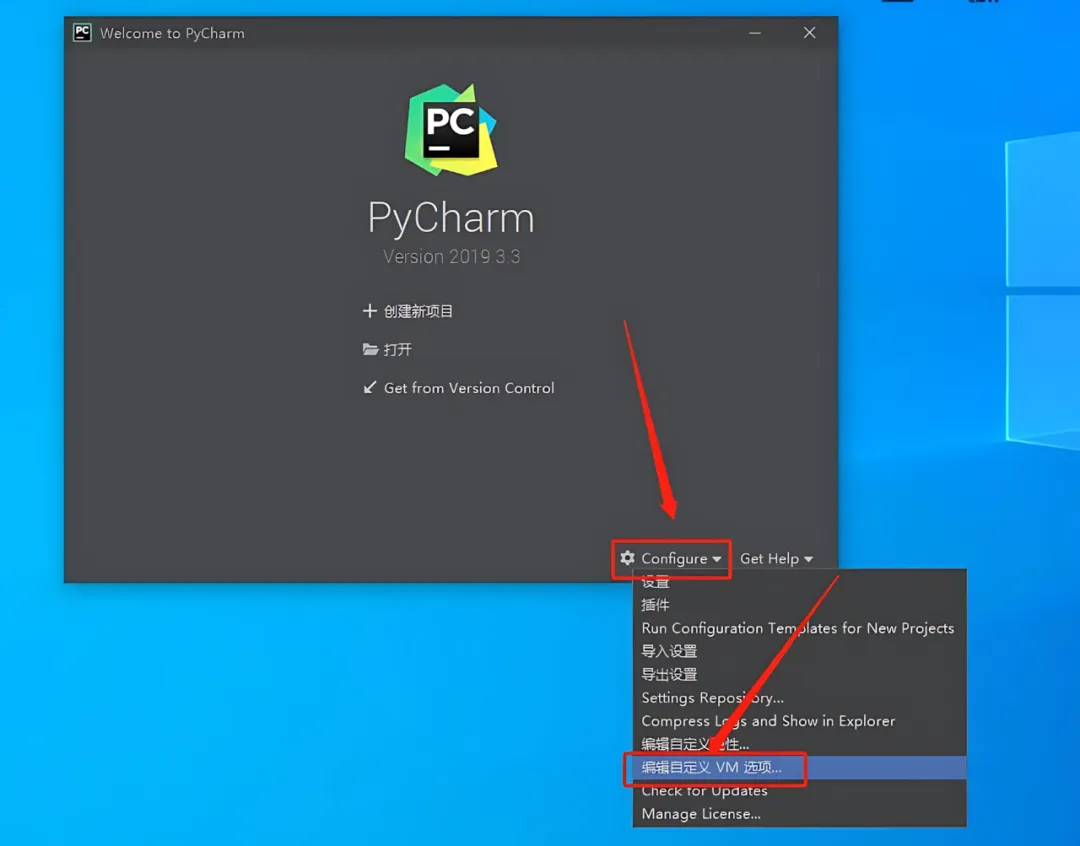1080x846 pixels.
Task: Close the Welcome to PyCharm window
Action: (809, 33)
